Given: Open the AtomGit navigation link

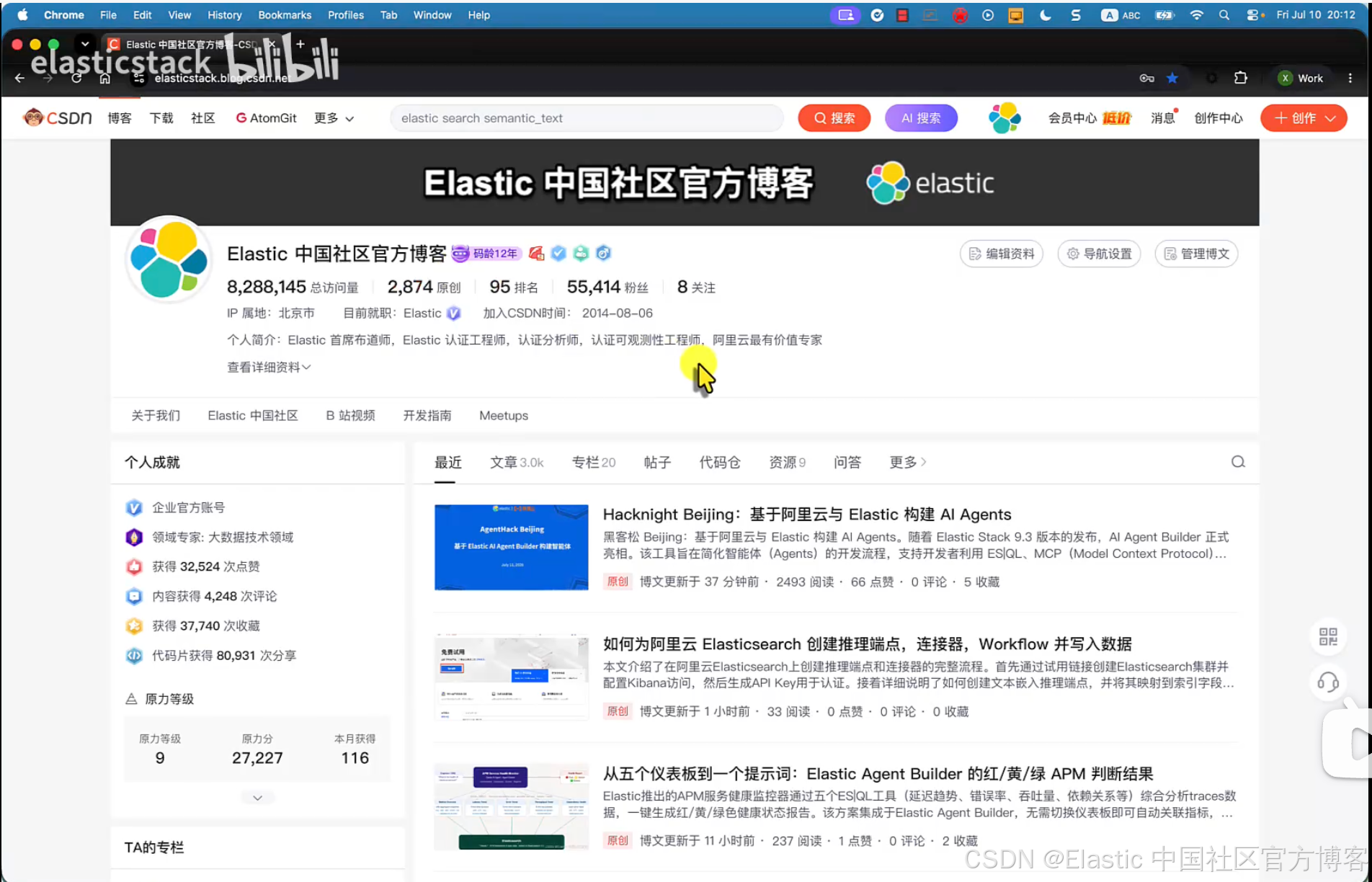Looking at the screenshot, I should (x=266, y=118).
